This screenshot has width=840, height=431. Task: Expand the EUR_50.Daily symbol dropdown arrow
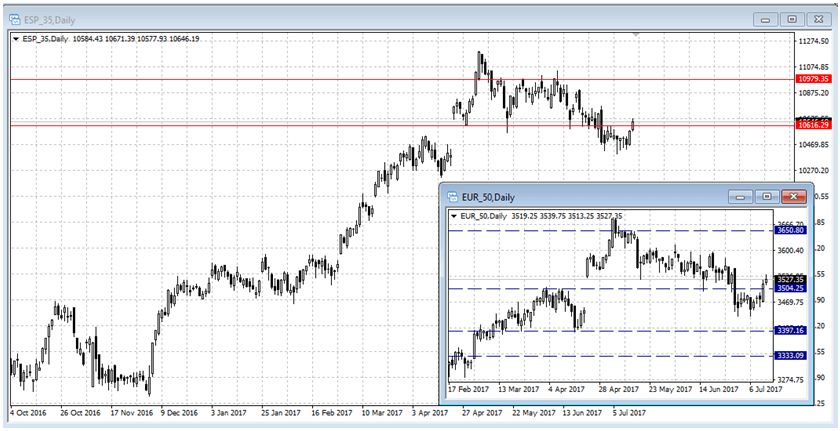[455, 216]
